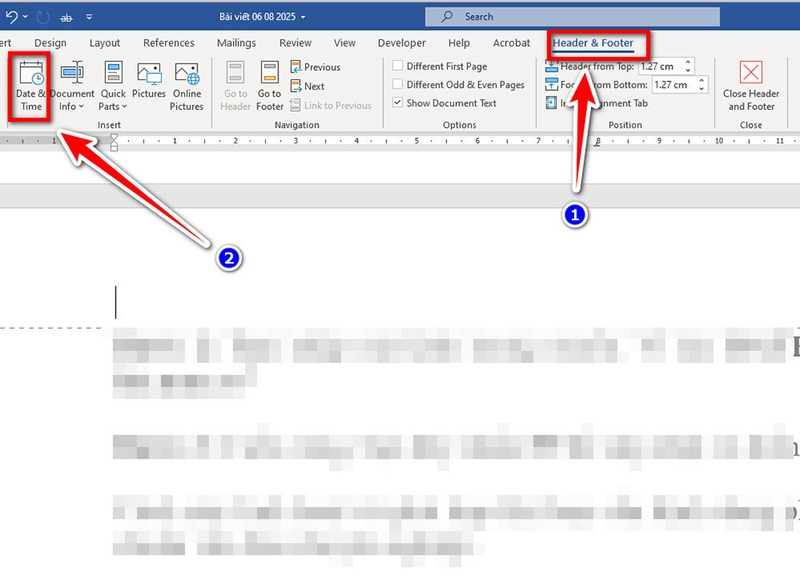Edit the Footer from Bottom value

(x=674, y=85)
